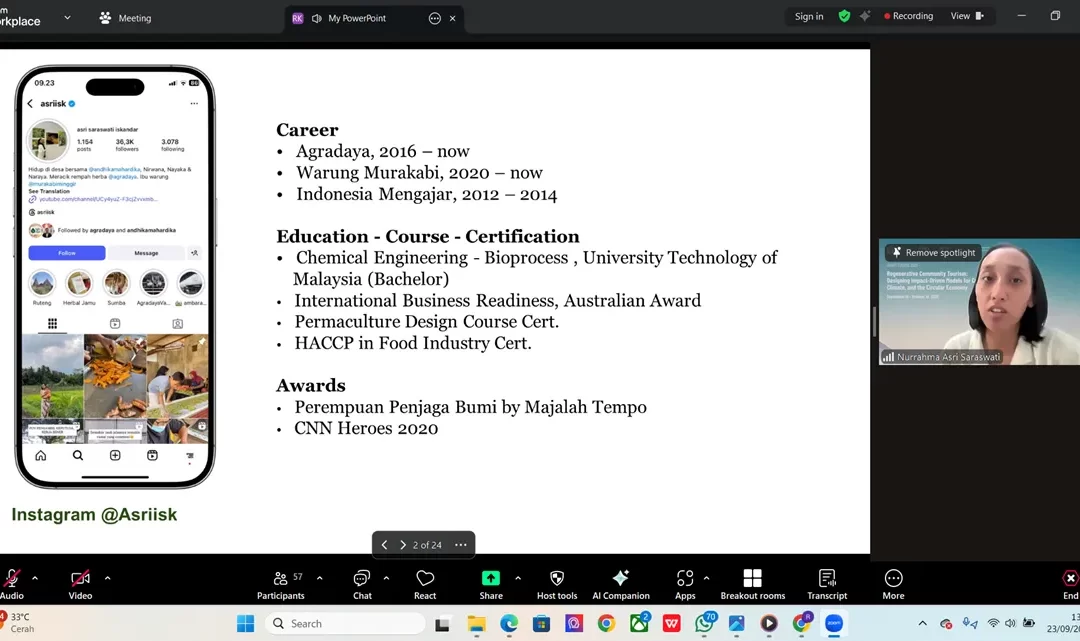The width and height of the screenshot is (1080, 641).
Task: Go to the next slide arrow
Action: pos(403,545)
